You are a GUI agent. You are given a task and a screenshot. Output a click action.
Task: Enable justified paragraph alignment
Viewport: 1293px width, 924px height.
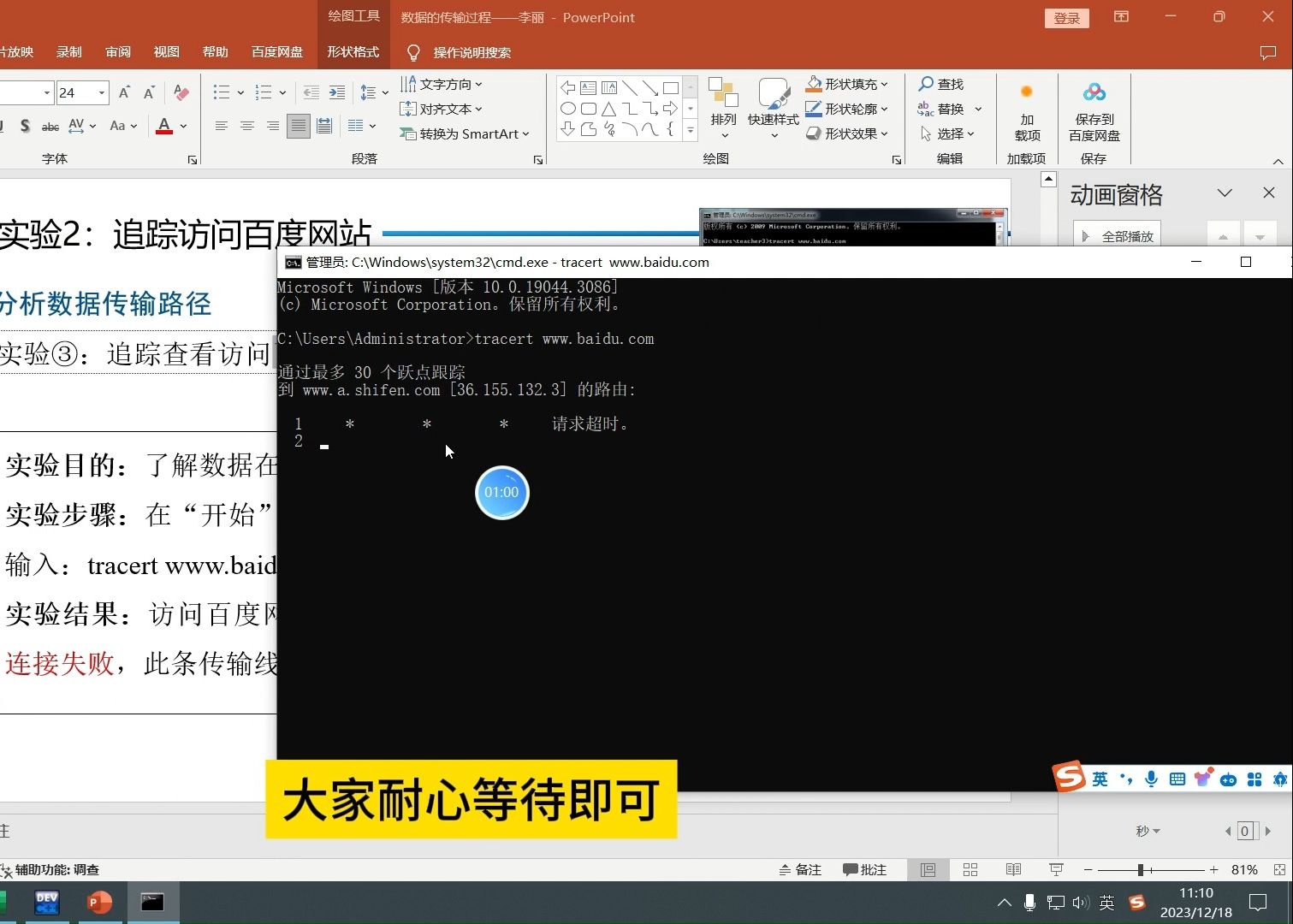point(298,126)
